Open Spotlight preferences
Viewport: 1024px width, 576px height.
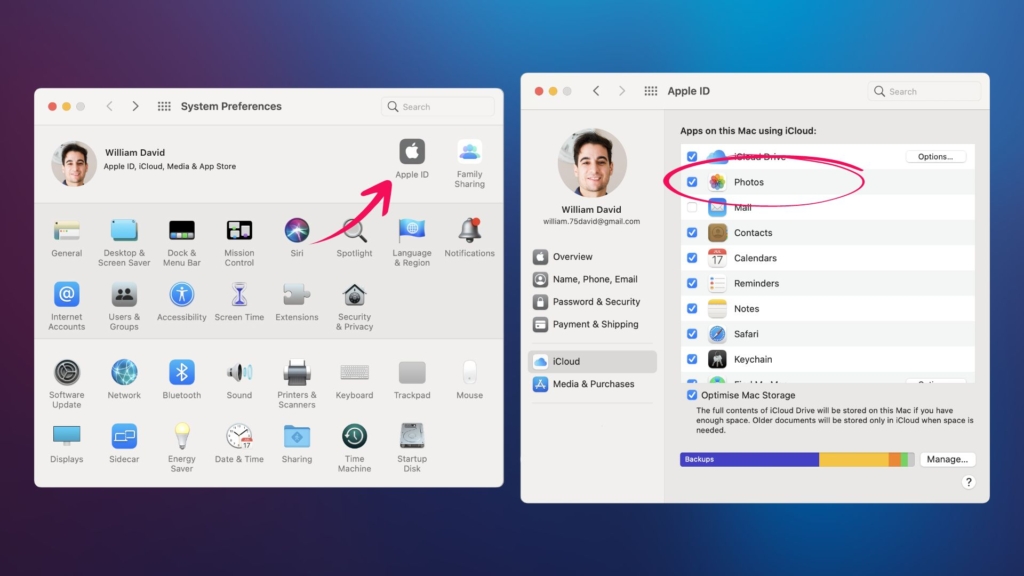pyautogui.click(x=354, y=238)
